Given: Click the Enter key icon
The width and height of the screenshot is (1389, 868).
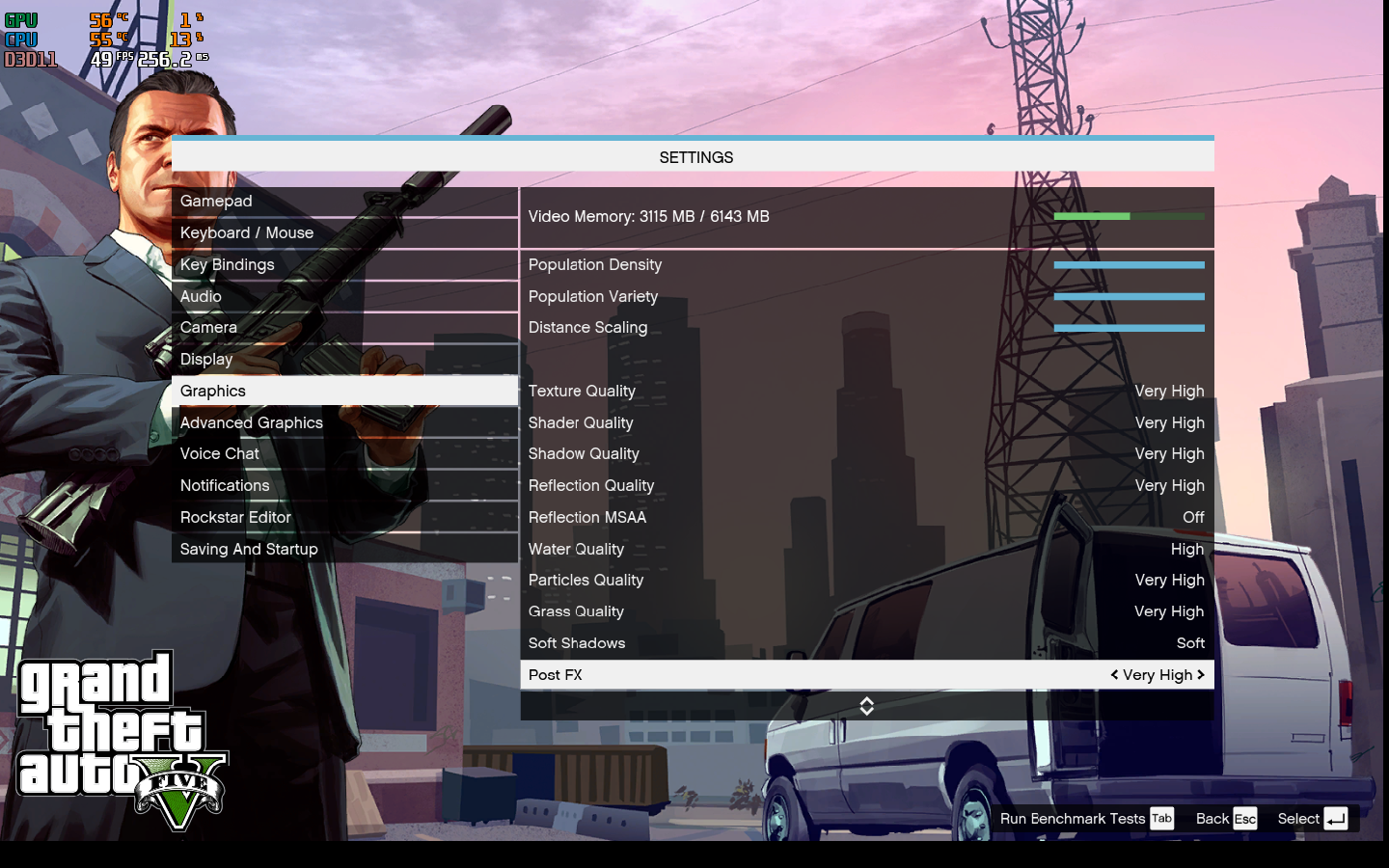Looking at the screenshot, I should click(1336, 819).
